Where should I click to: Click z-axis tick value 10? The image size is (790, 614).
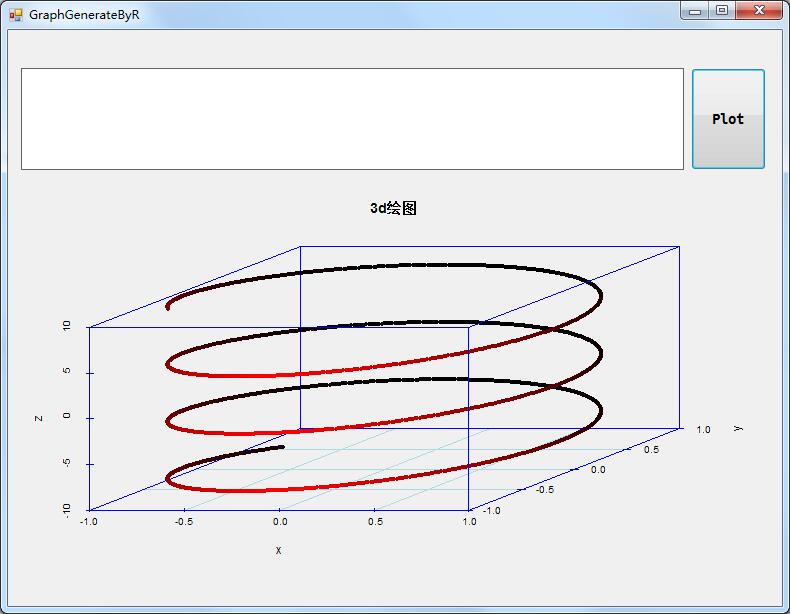pos(67,326)
